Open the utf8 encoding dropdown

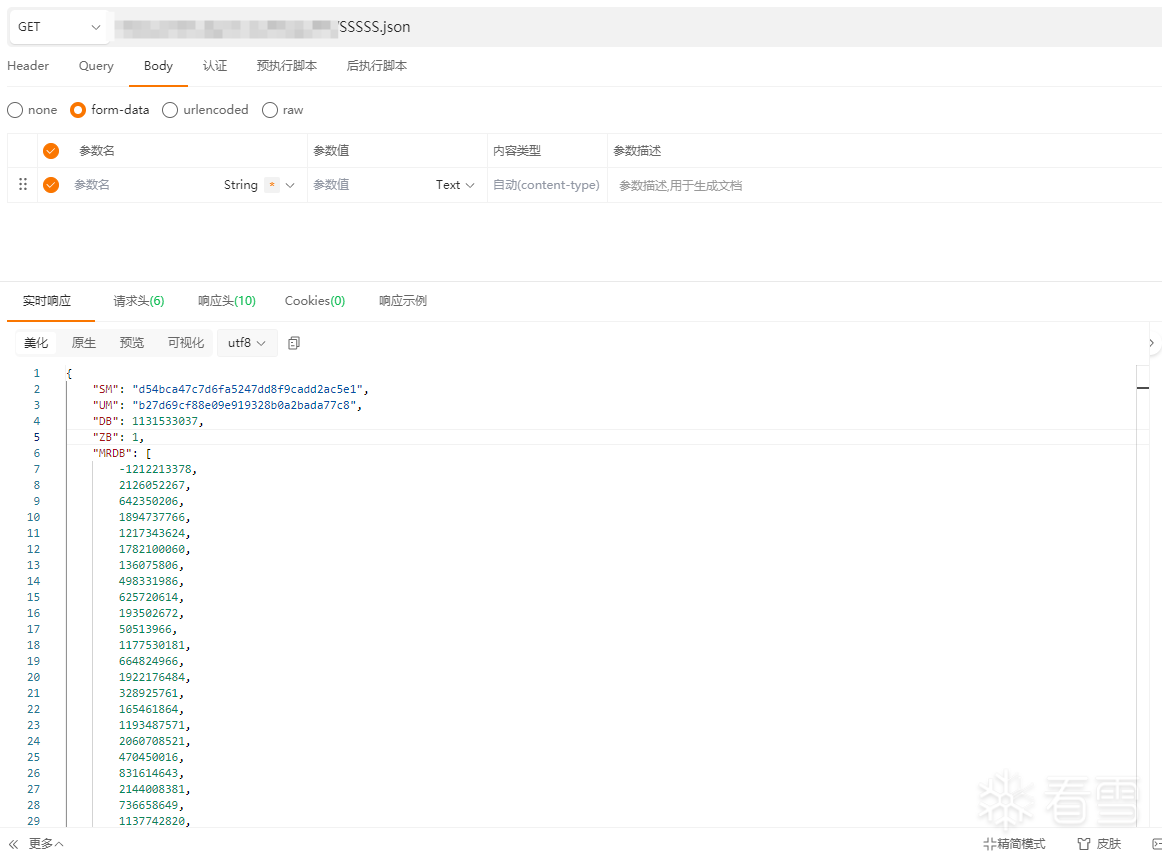click(x=247, y=342)
